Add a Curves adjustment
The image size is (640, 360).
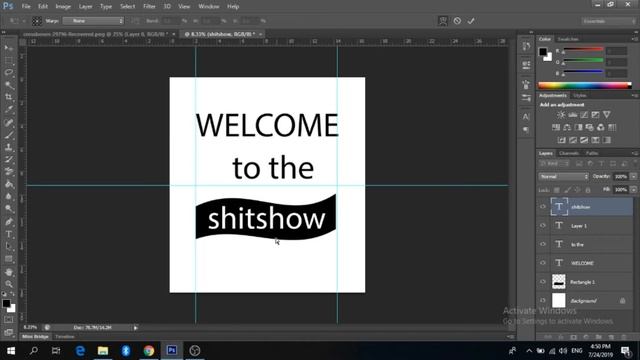584,115
